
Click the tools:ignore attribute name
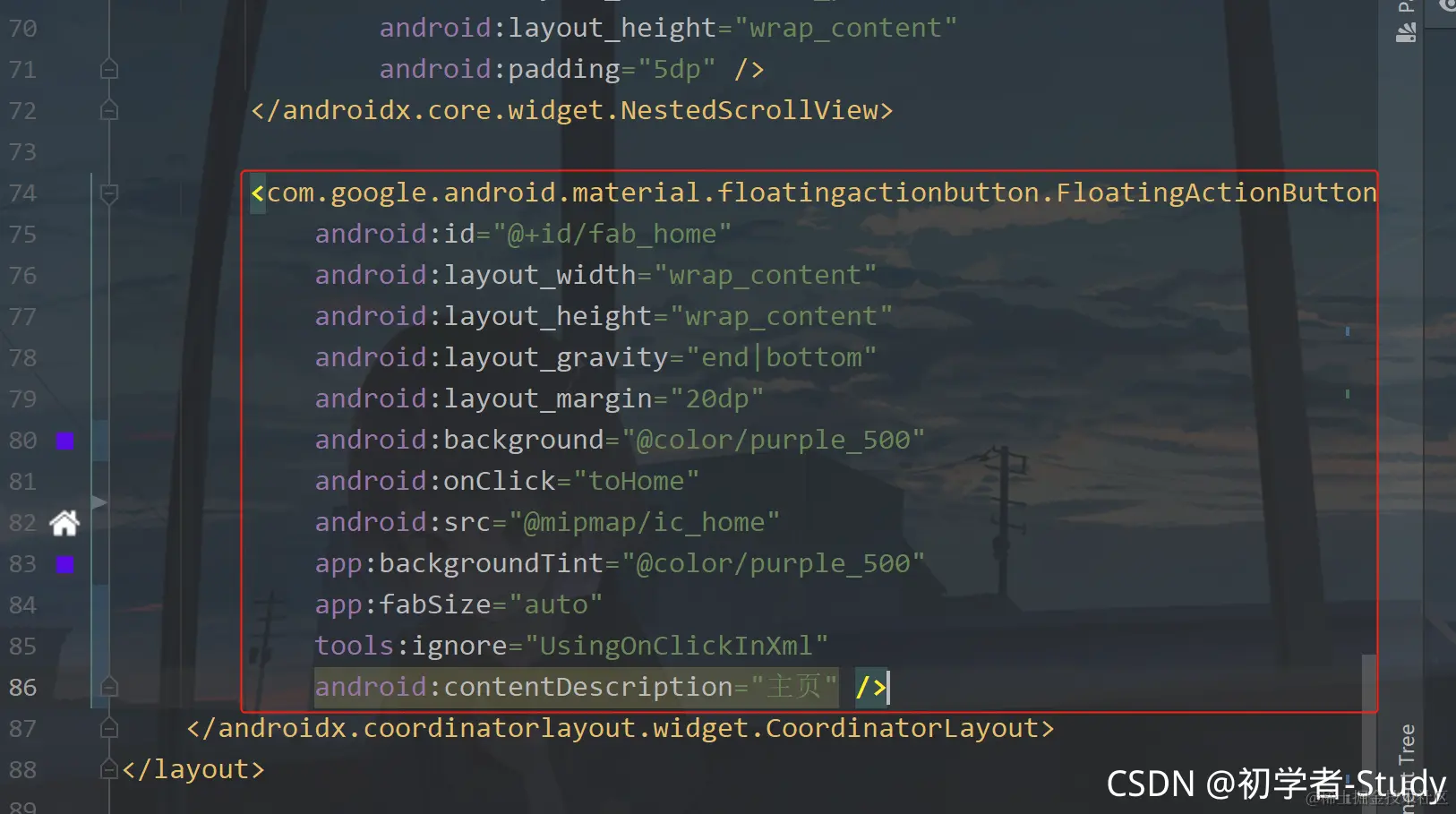pyautogui.click(x=411, y=647)
